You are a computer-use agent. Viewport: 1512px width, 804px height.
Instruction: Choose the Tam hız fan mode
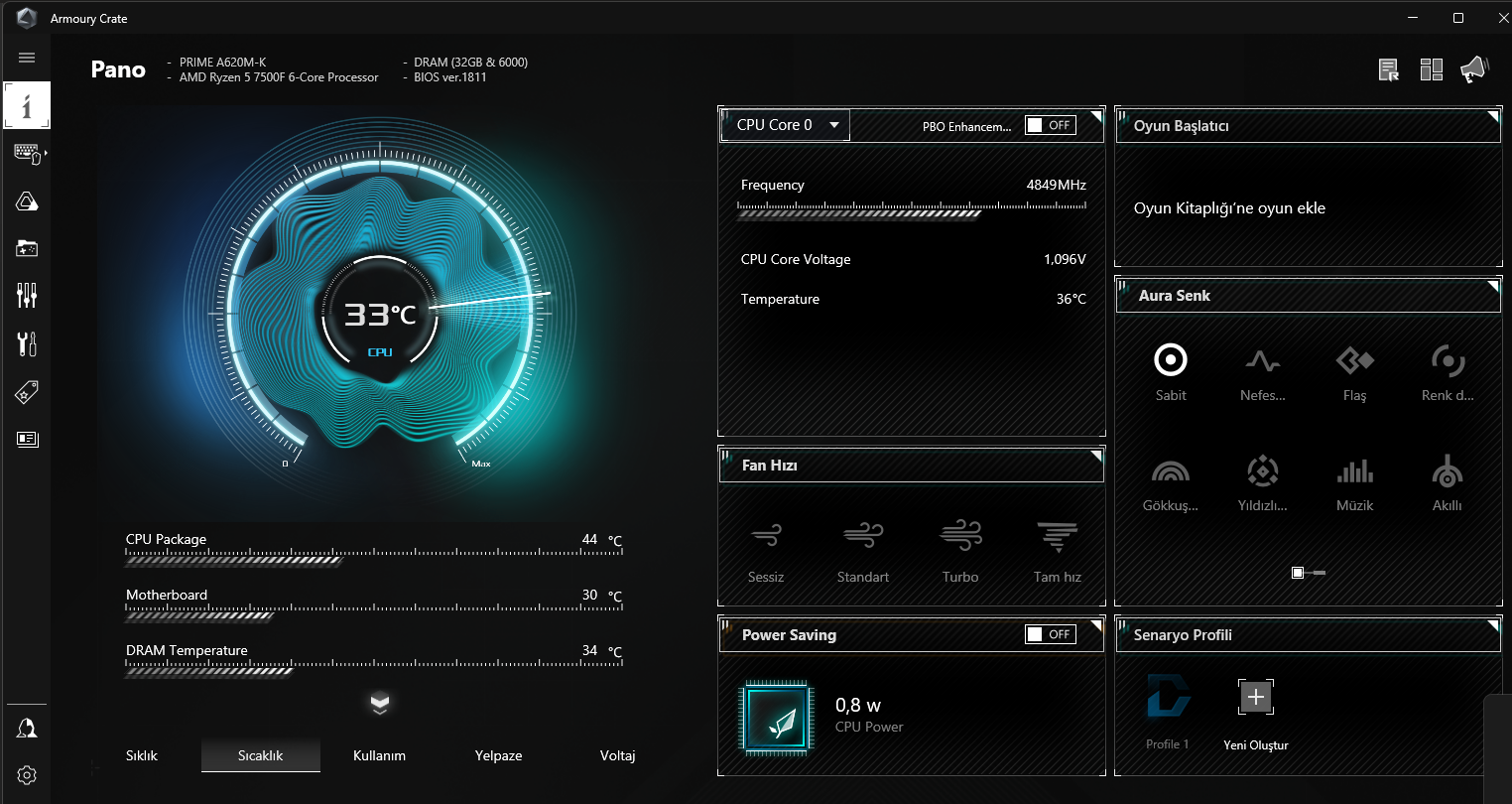pyautogui.click(x=1058, y=552)
